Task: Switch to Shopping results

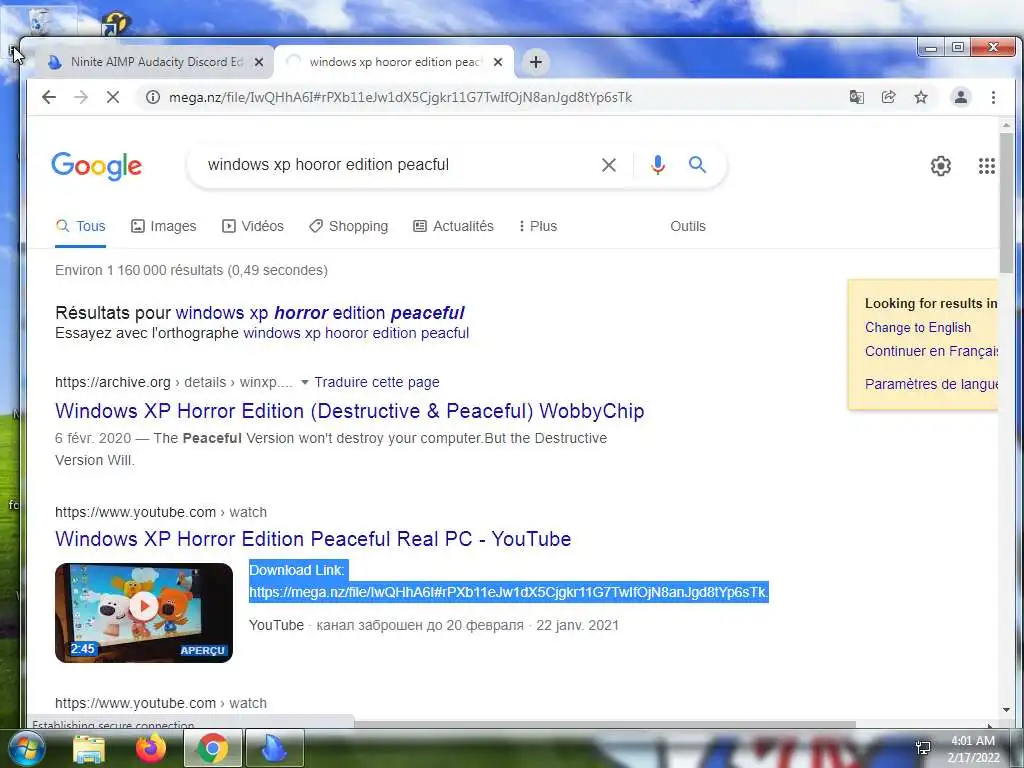Action: click(349, 226)
